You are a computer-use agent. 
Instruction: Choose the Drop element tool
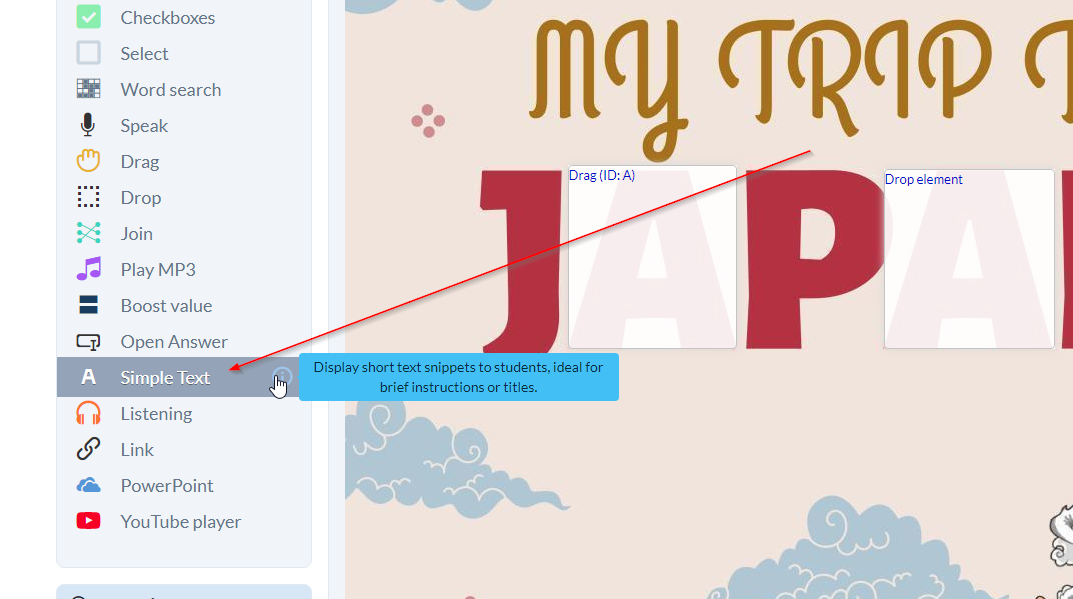[140, 198]
